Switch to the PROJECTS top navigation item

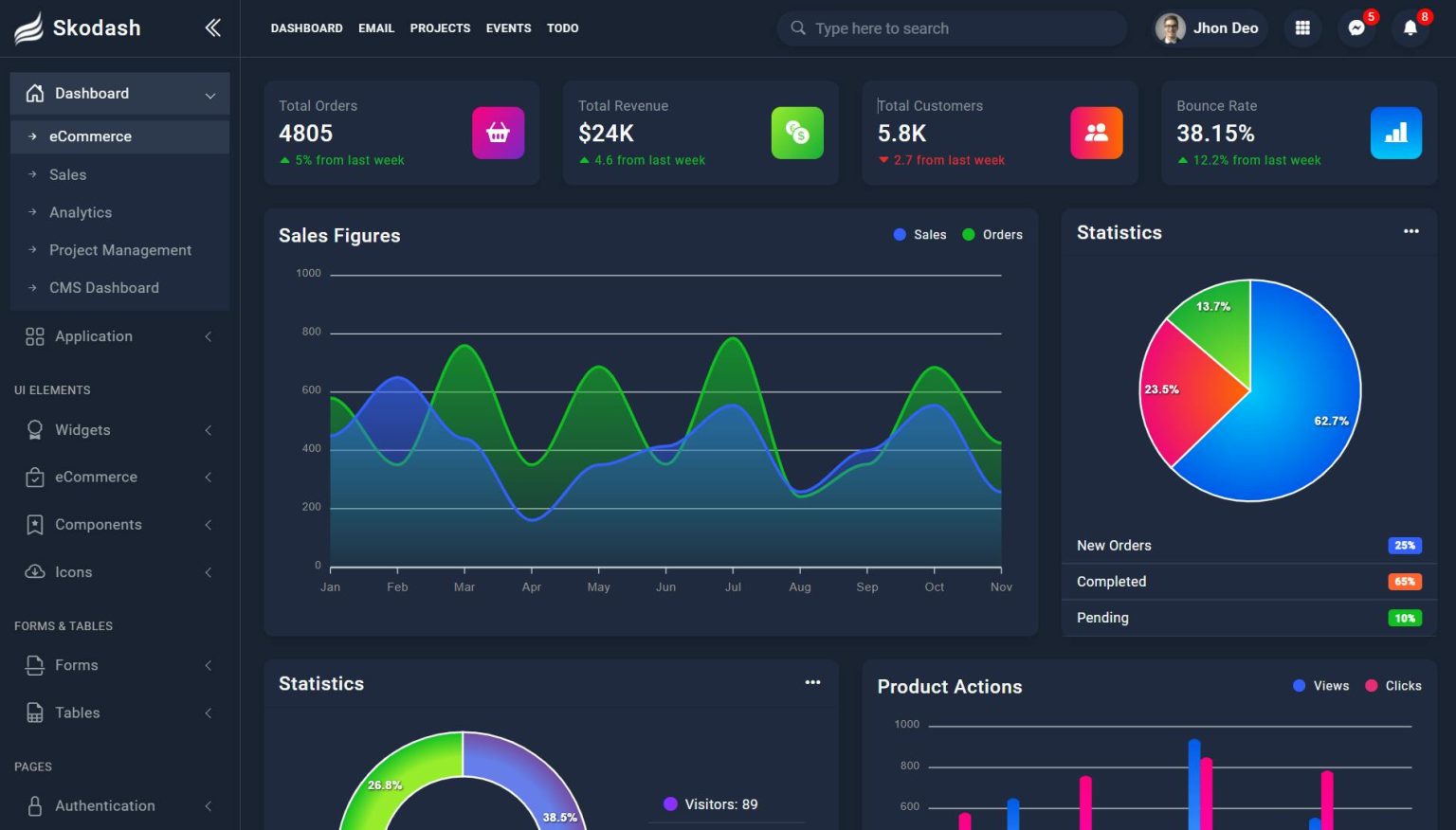(440, 27)
